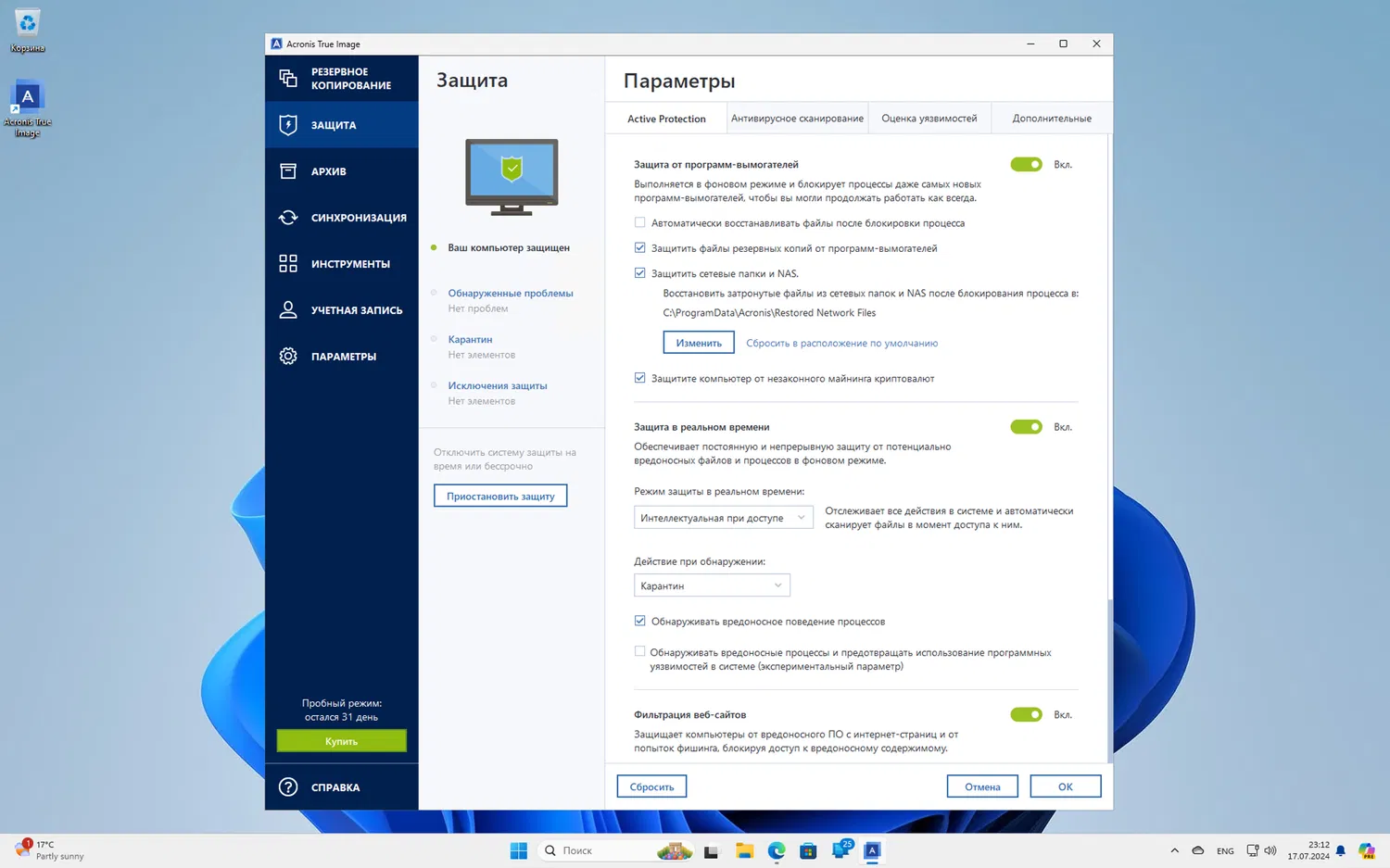This screenshot has width=1390, height=868.
Task: Launch Microsoft Edge from the taskbar
Action: click(777, 850)
